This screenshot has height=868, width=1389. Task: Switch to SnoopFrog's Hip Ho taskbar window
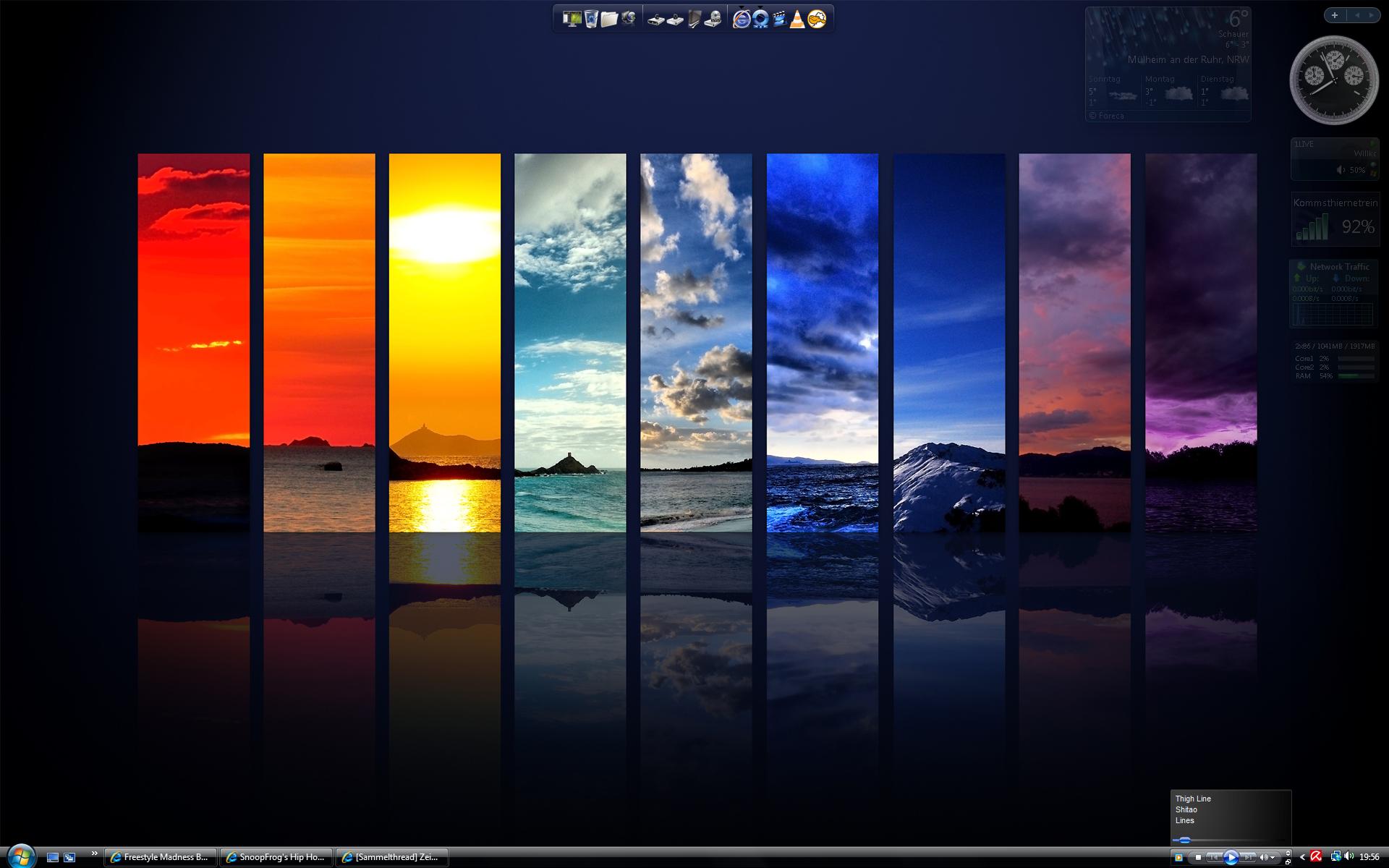click(x=276, y=857)
